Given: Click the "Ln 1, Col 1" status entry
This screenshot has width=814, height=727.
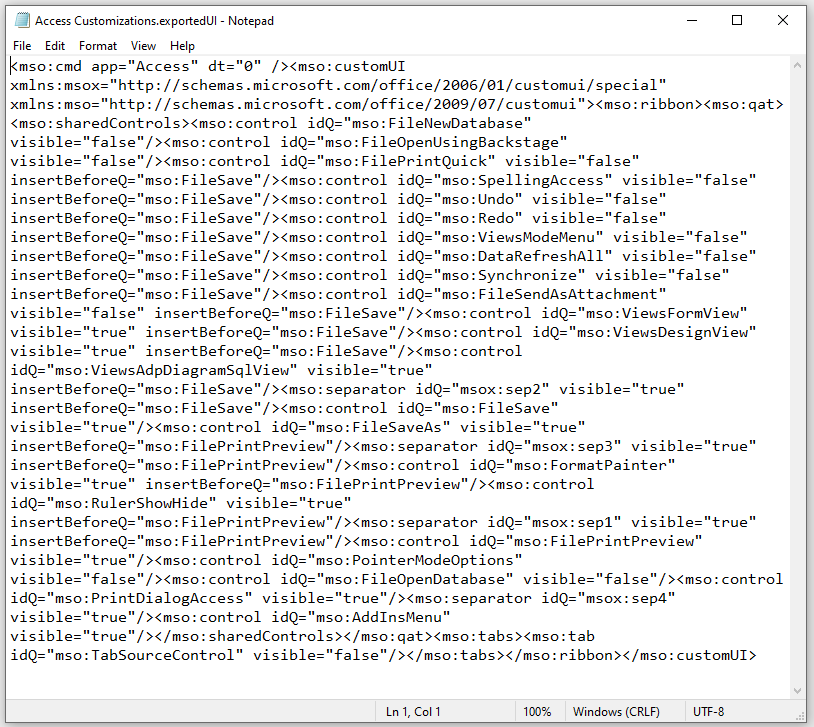Looking at the screenshot, I should pyautogui.click(x=413, y=711).
